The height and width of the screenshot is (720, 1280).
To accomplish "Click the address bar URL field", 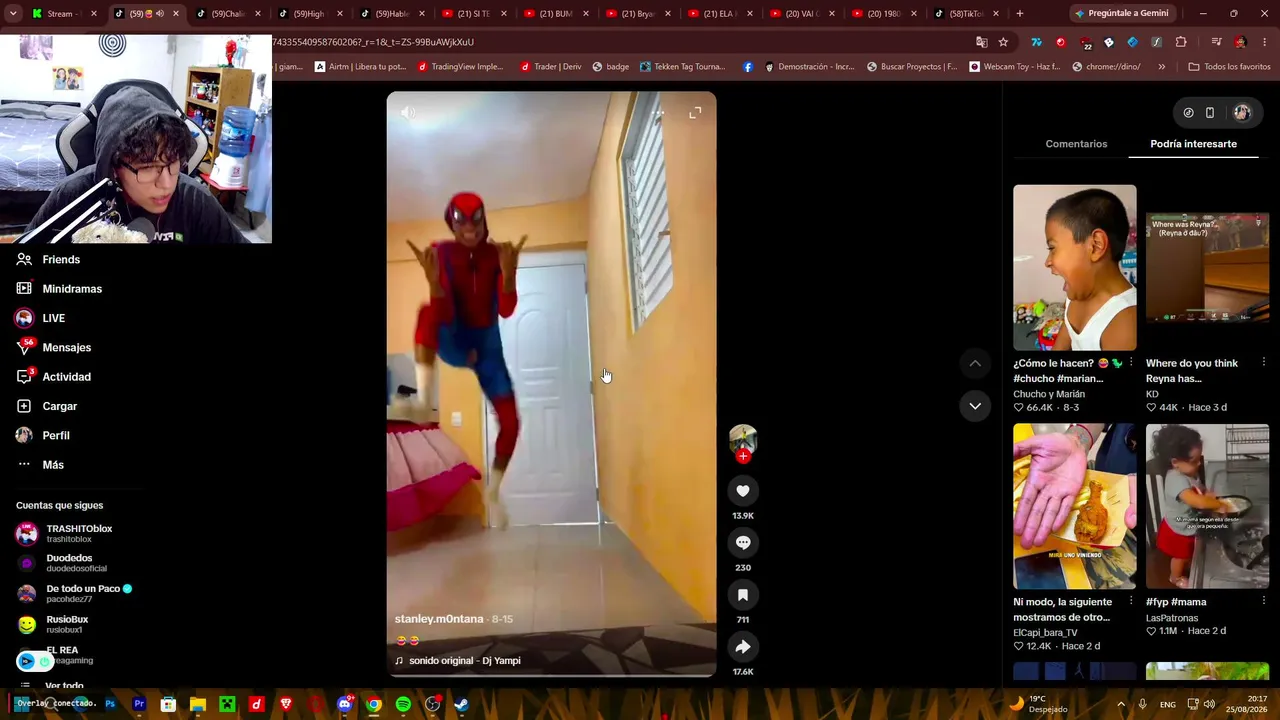I will point(620,42).
